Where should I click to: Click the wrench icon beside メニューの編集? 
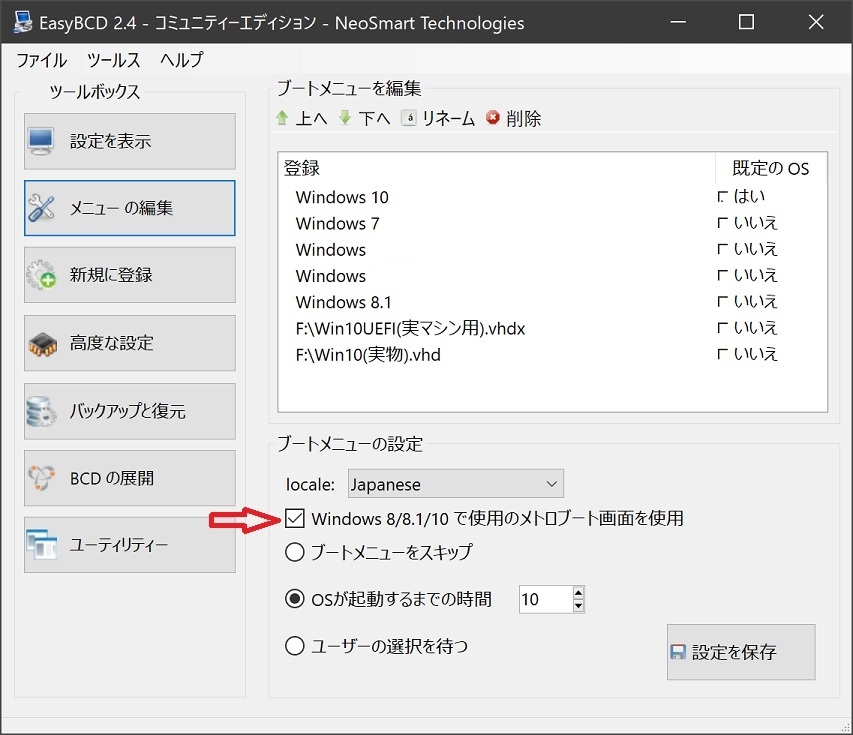(x=41, y=208)
